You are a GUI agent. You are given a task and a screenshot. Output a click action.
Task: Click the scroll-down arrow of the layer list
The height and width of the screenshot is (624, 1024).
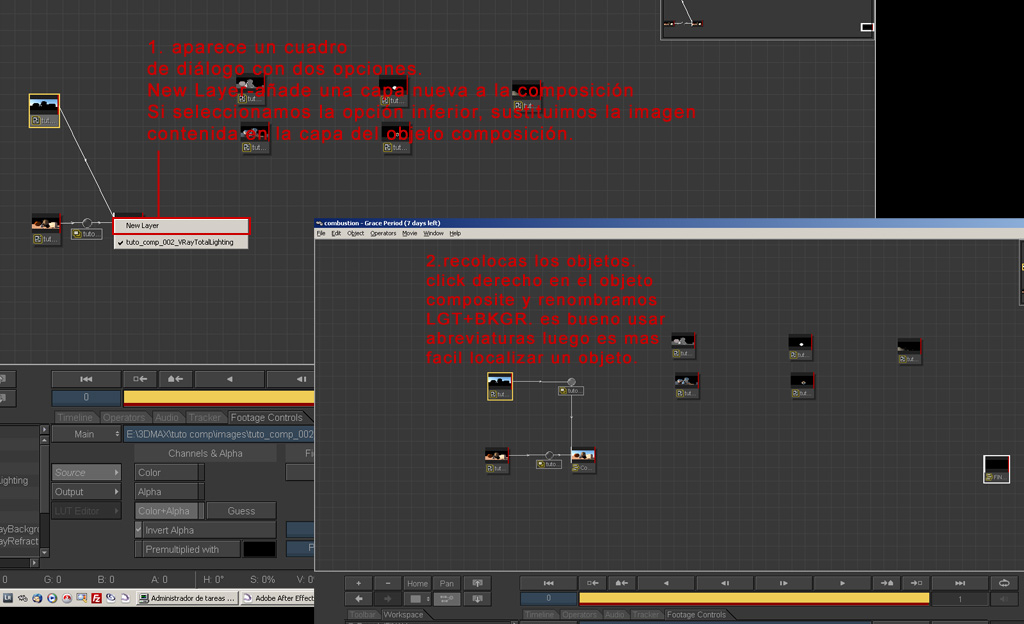[44, 552]
